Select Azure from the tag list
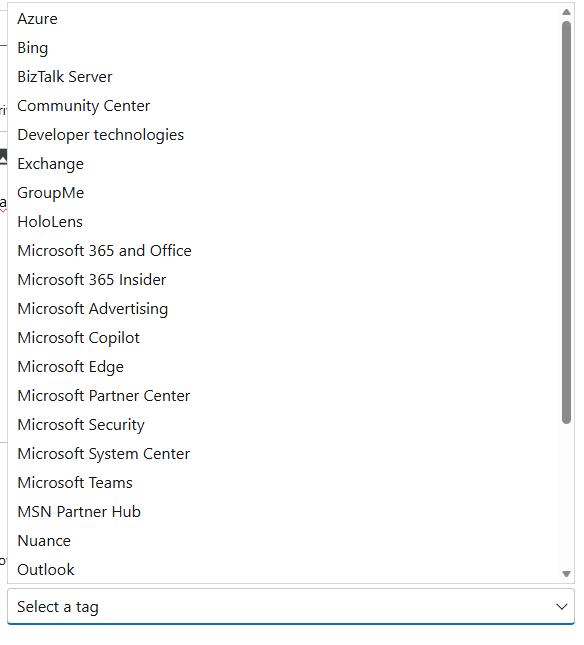This screenshot has height=645, width=584. [x=284, y=19]
